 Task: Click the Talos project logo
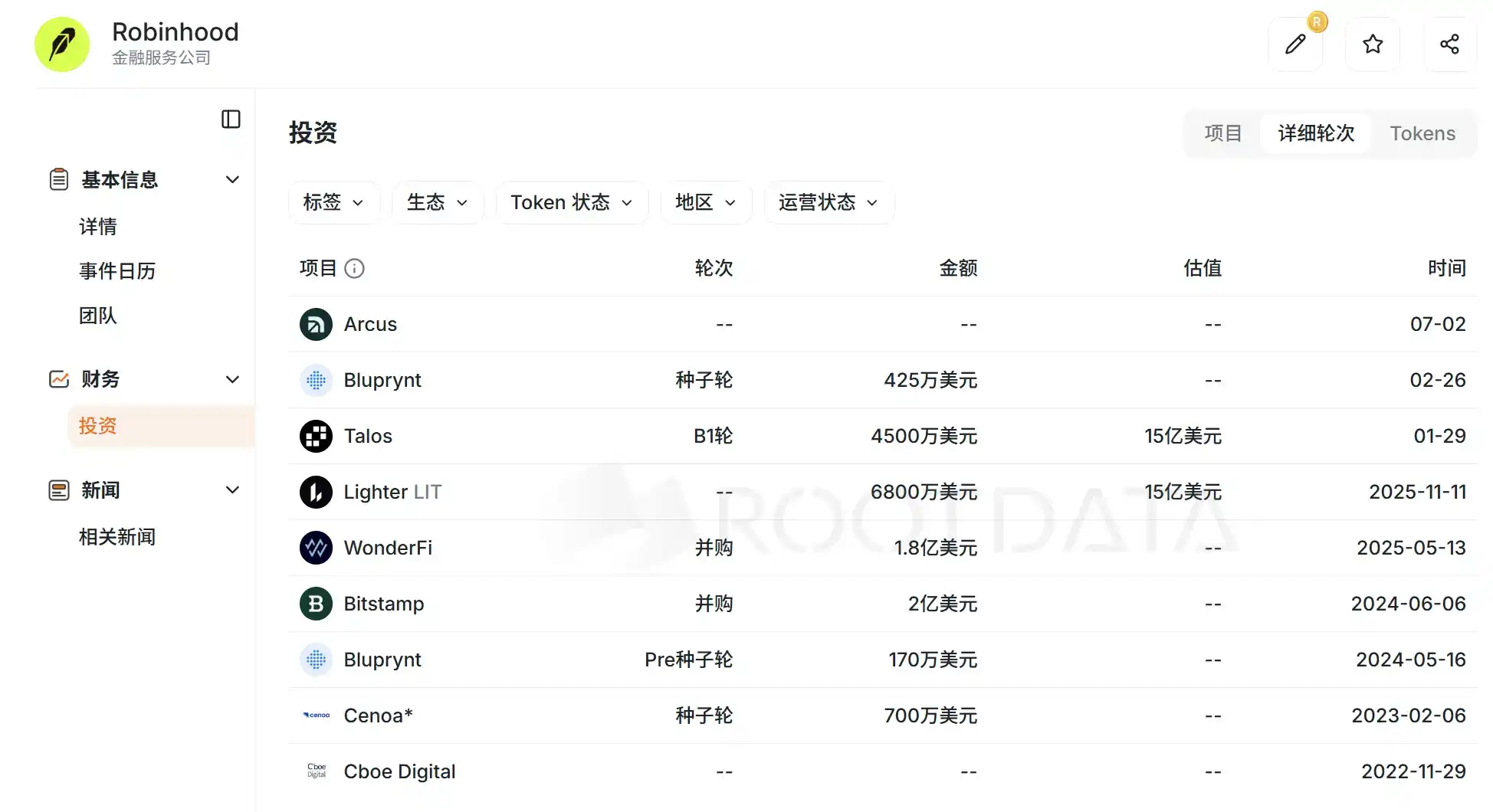pyautogui.click(x=316, y=436)
